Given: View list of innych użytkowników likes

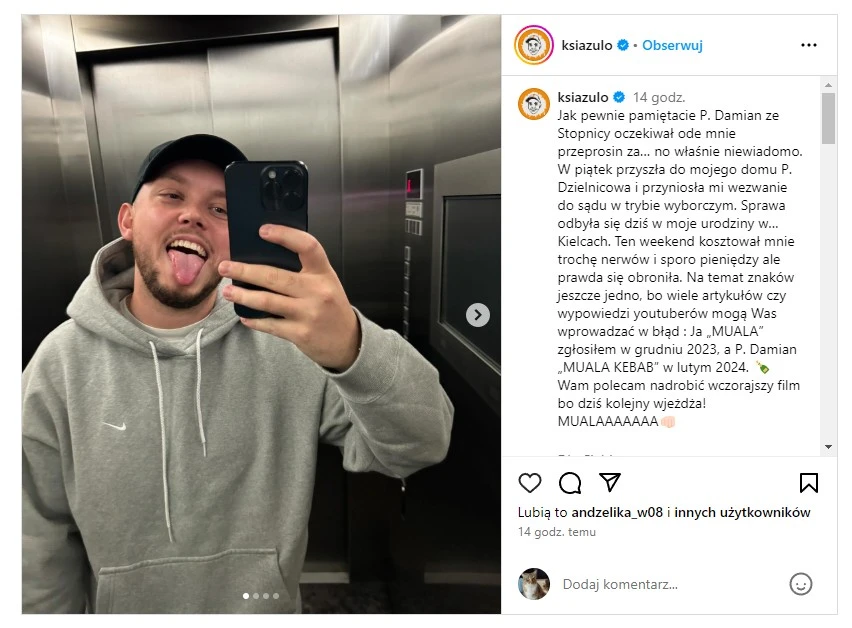Looking at the screenshot, I should (x=742, y=512).
